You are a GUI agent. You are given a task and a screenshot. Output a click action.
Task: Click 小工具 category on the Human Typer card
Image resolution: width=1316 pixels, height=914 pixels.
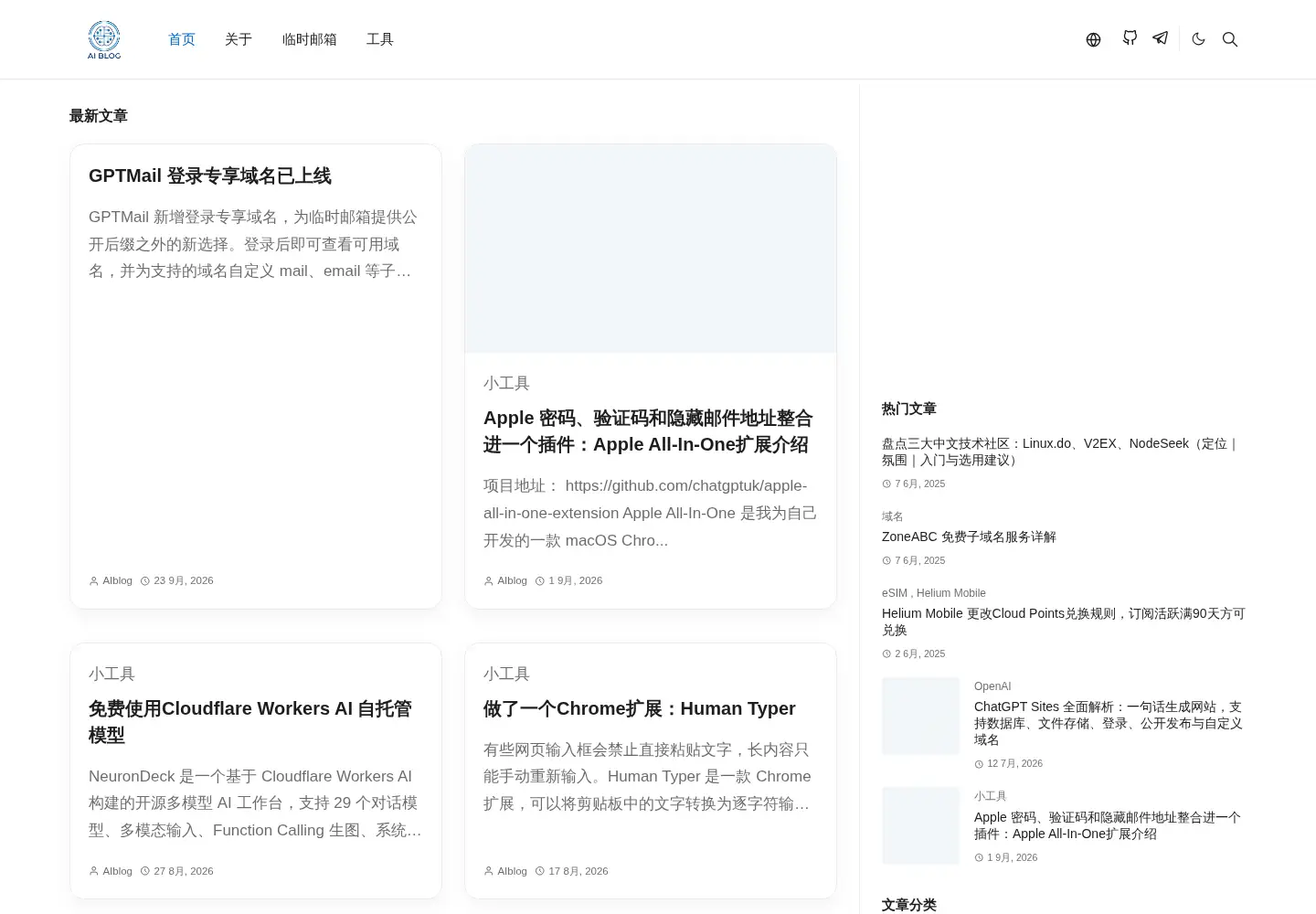click(x=506, y=674)
